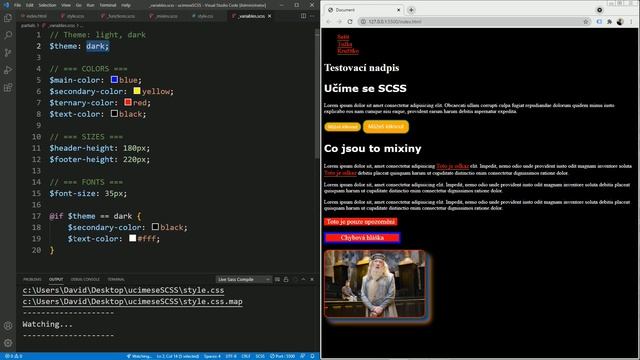Click the Ln 2, Col 14 cursor position
Screen dimensions: 640x360
pyautogui.click(x=178, y=356)
